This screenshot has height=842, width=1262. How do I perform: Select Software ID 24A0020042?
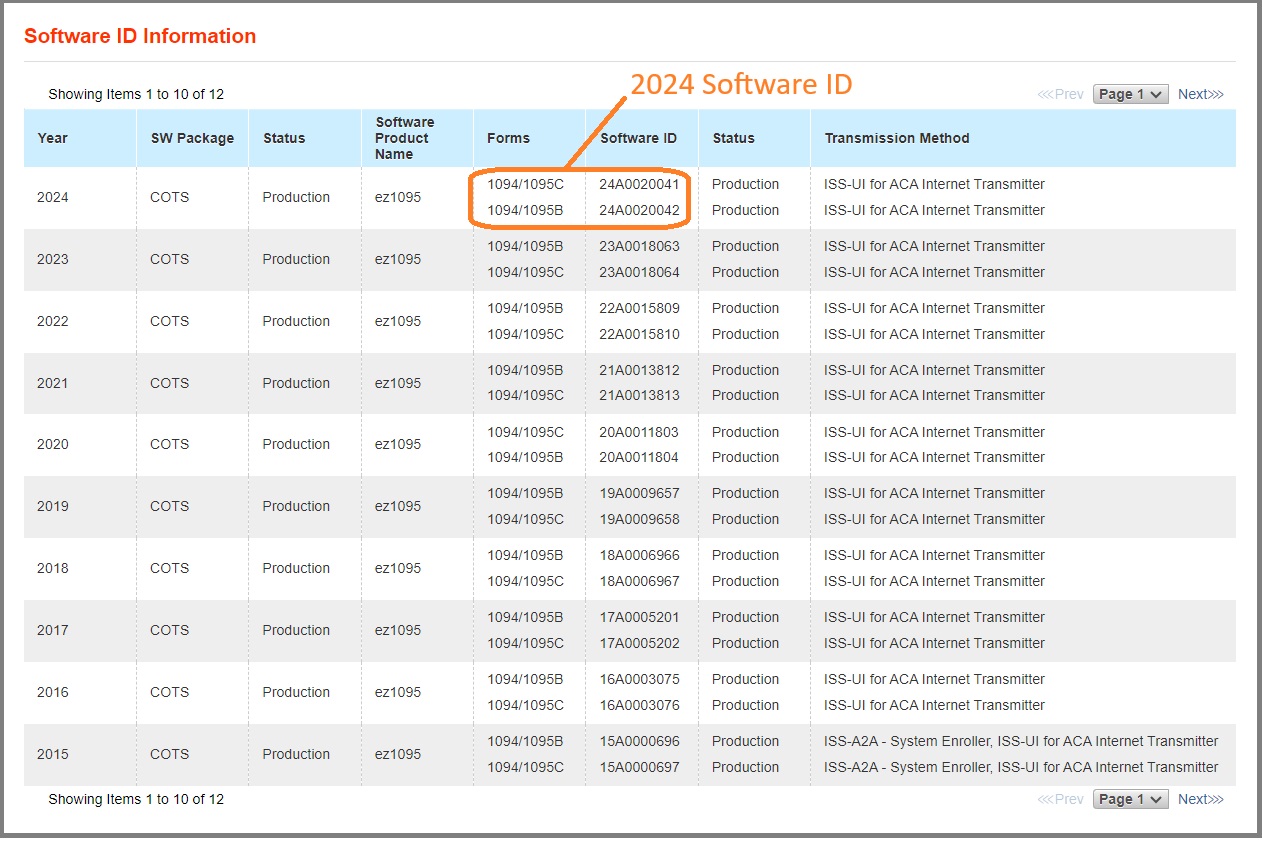pos(639,210)
